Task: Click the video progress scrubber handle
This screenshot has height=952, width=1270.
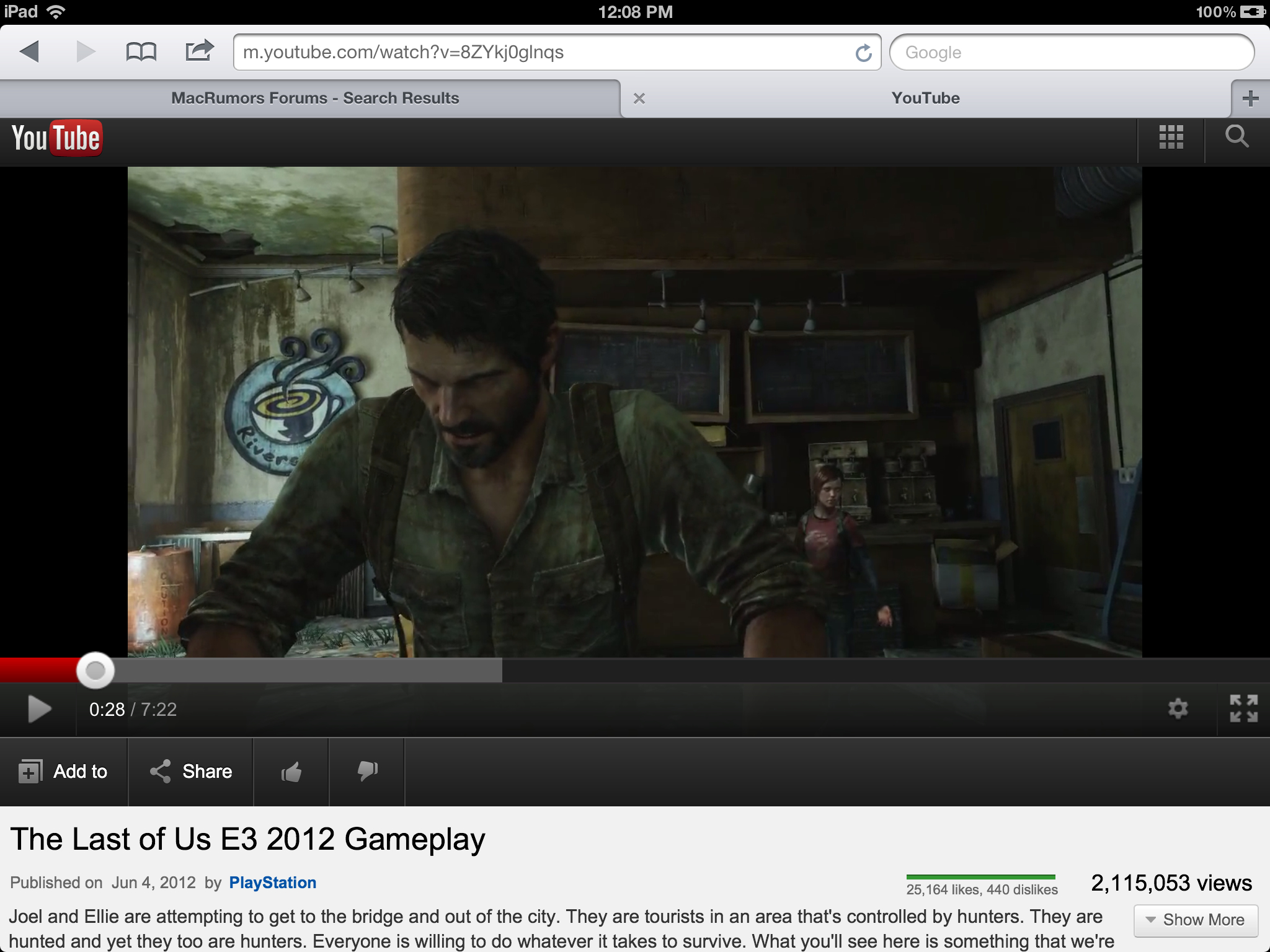Action: coord(95,670)
